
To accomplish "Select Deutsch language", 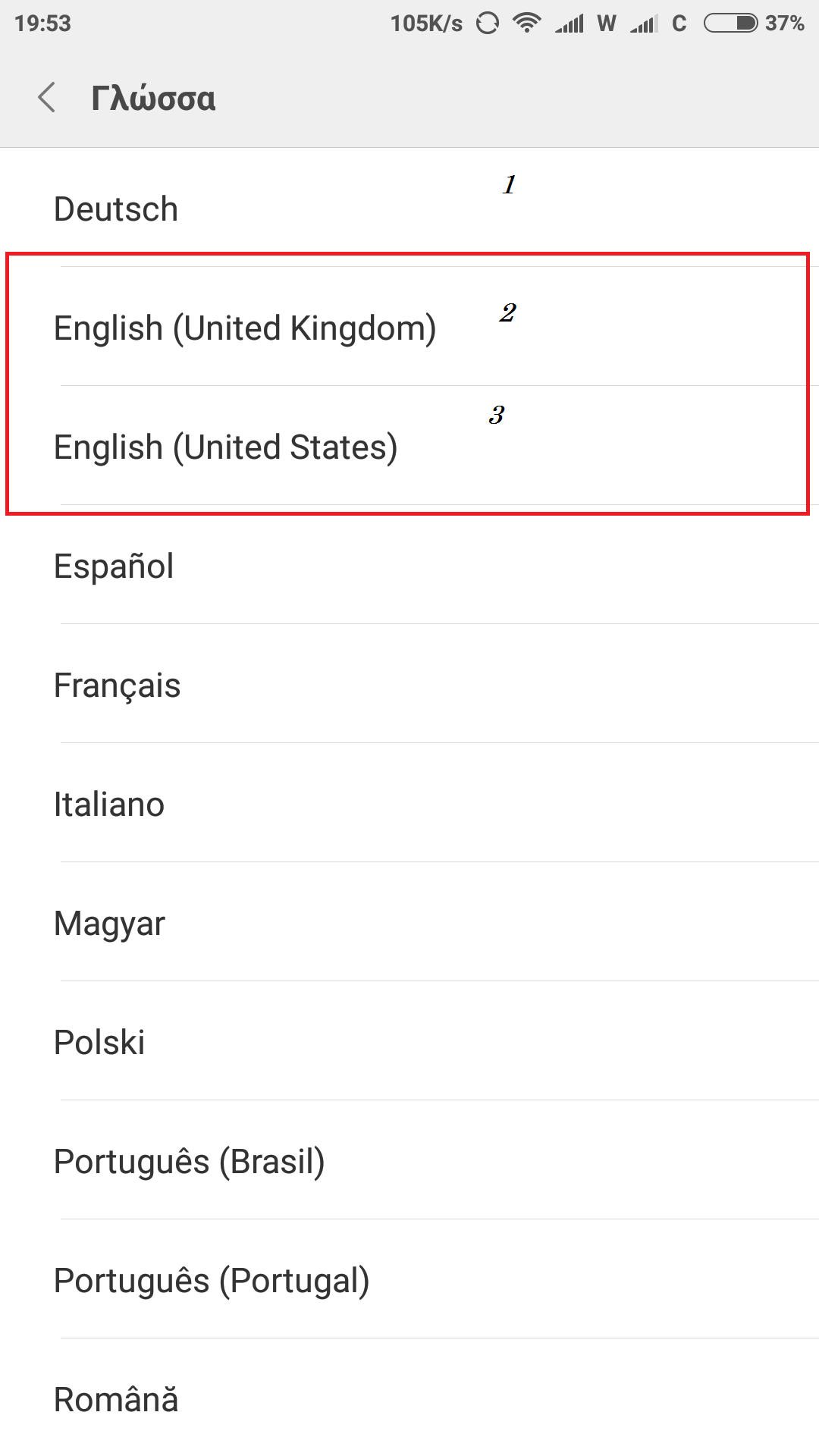I will (x=116, y=209).
